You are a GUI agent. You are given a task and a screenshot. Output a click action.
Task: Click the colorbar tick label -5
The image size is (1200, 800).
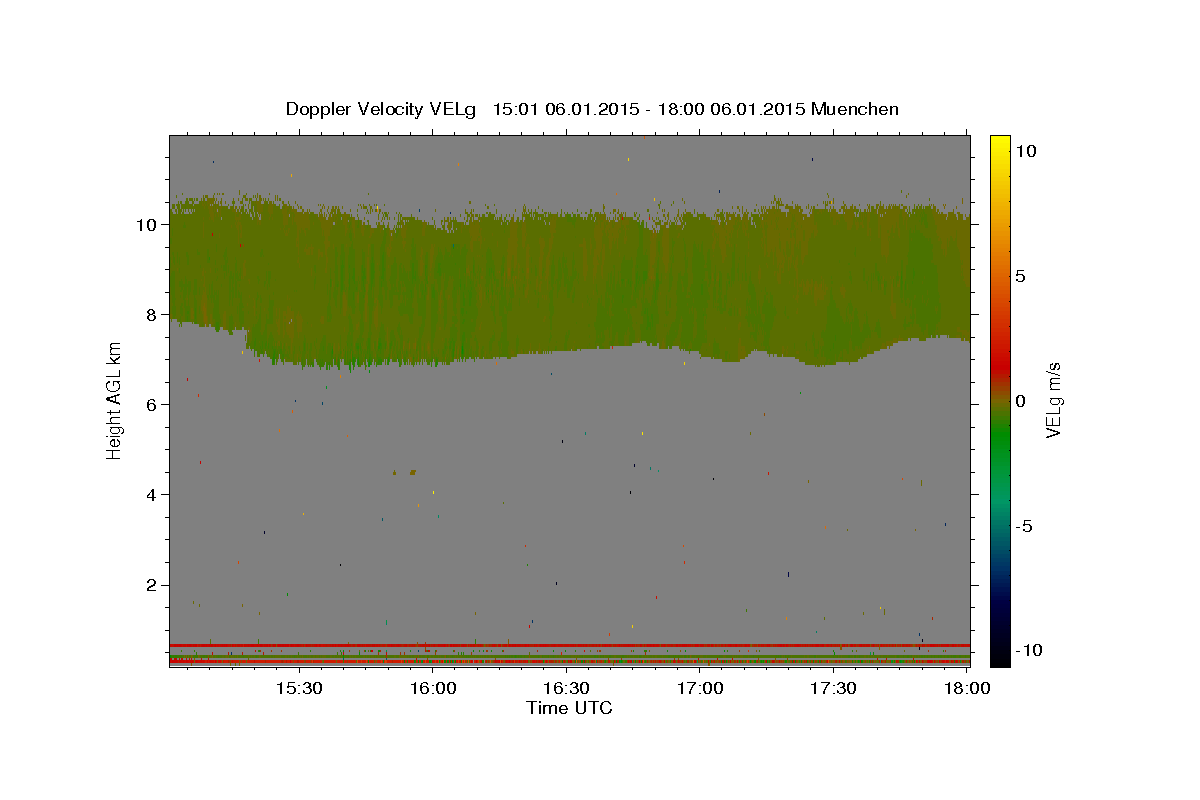(x=1024, y=526)
